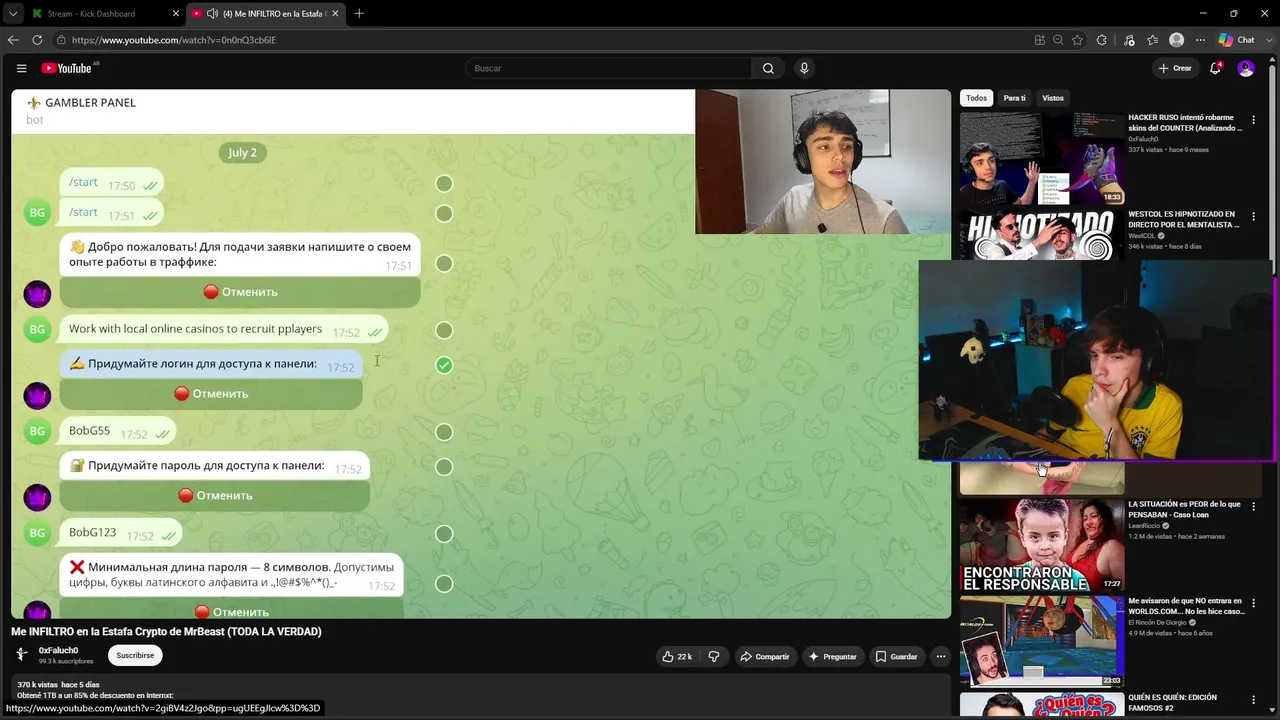Open the browser tab search dropdown arrow
Viewport: 1280px width, 720px height.
click(x=13, y=14)
